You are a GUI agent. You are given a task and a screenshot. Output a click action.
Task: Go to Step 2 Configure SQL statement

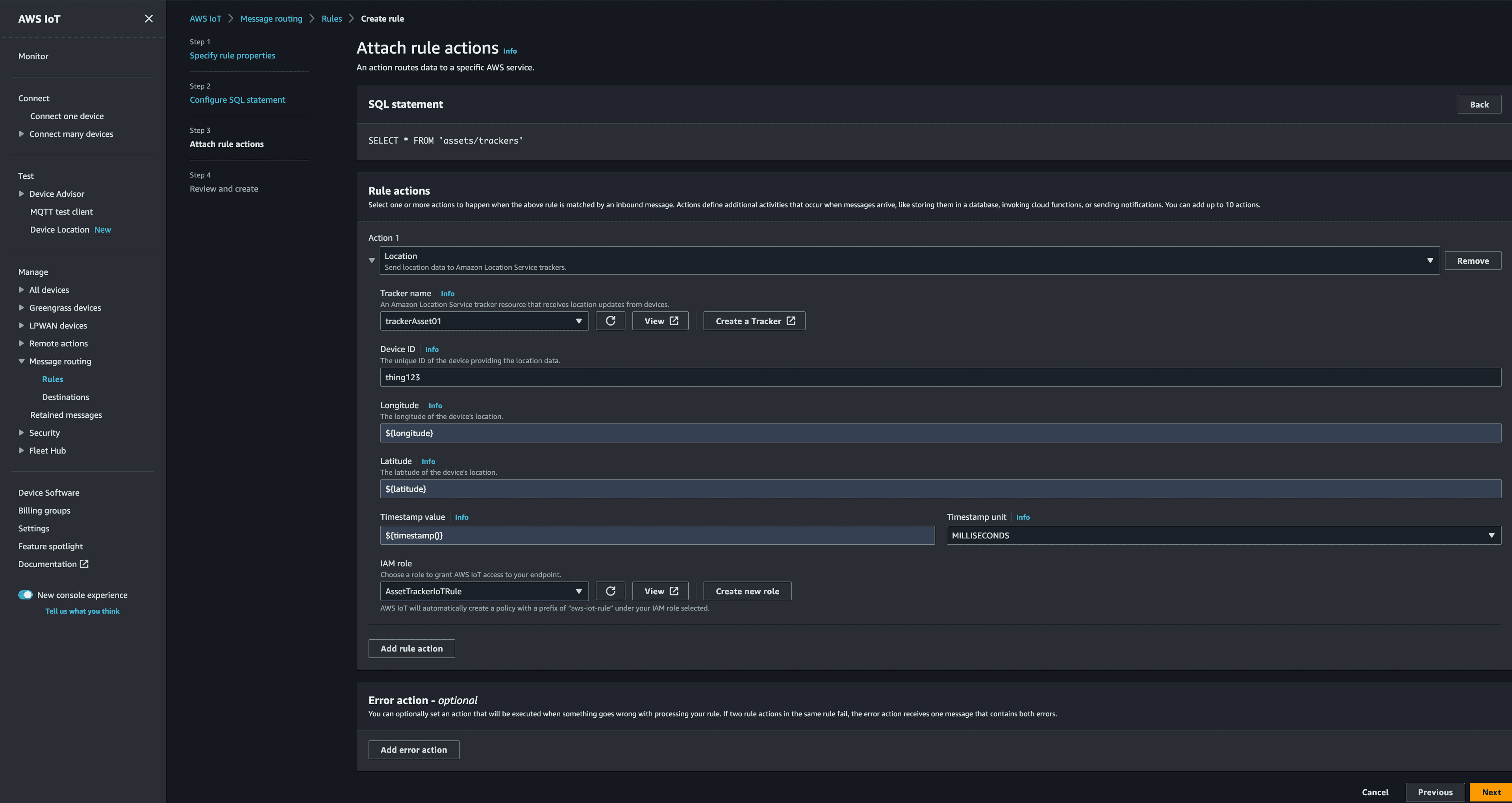[x=237, y=100]
